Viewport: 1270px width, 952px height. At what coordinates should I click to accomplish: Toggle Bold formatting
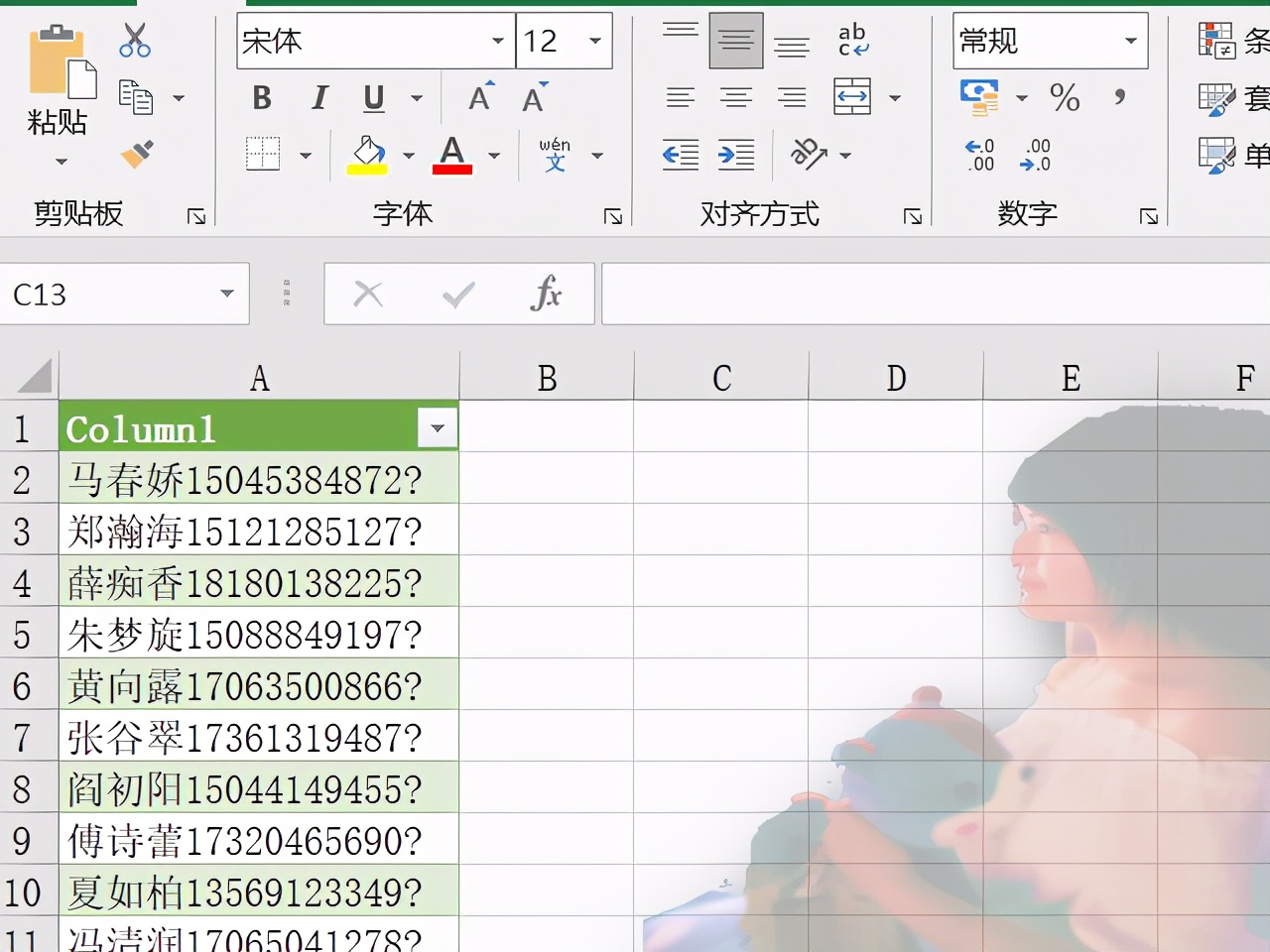(262, 97)
